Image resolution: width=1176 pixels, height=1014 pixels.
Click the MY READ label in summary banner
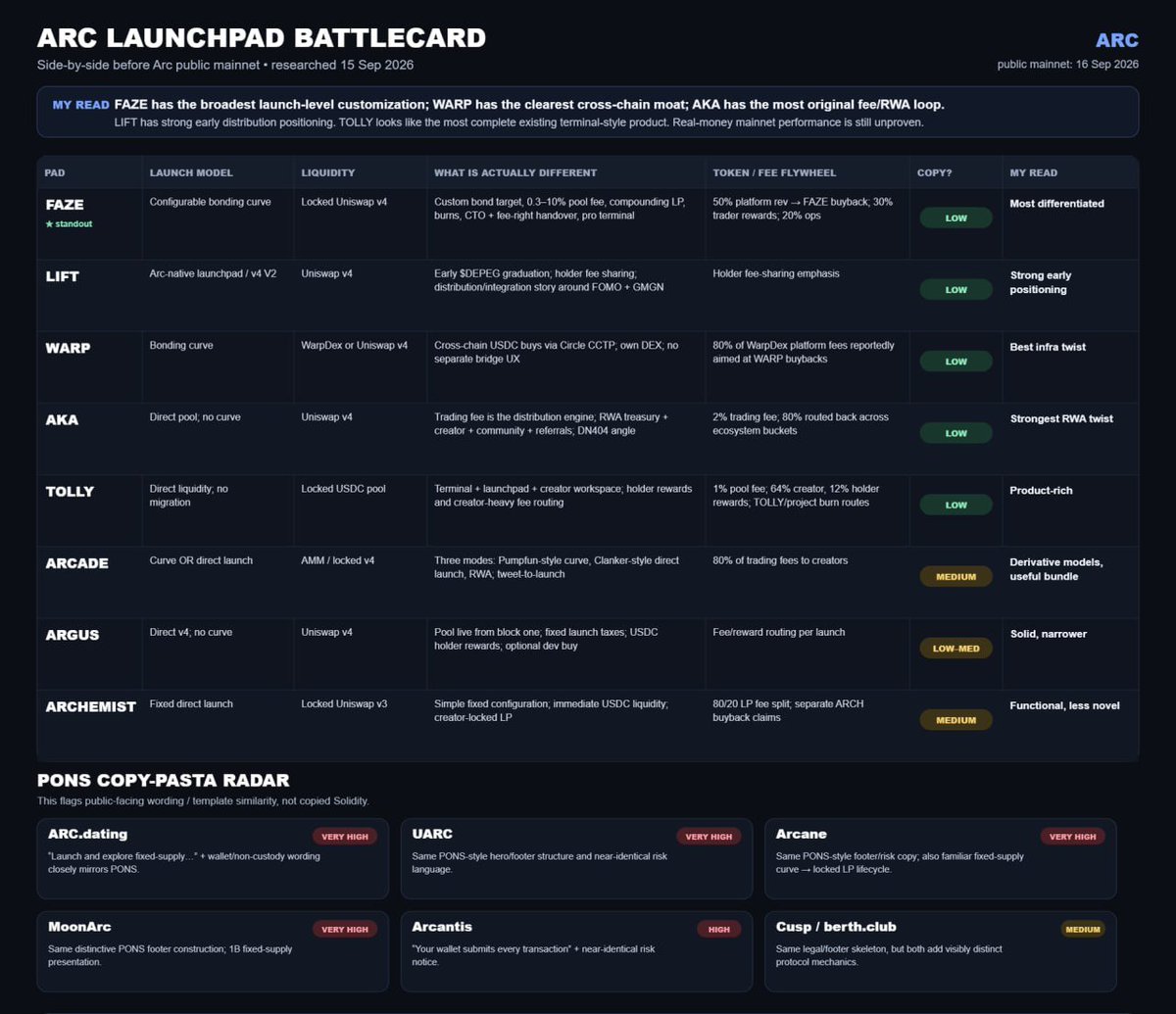point(80,105)
